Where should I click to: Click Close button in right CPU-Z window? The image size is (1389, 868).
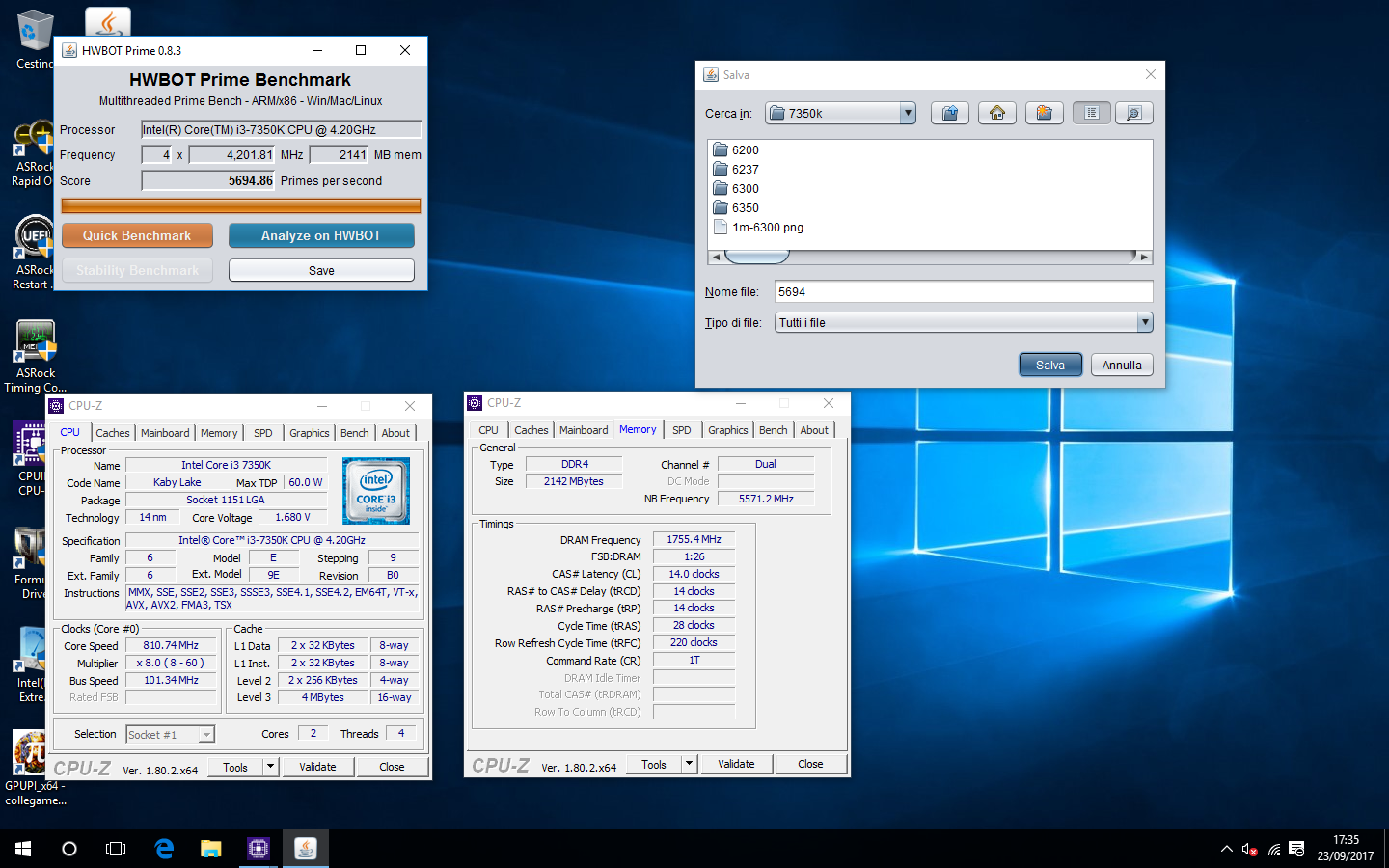pyautogui.click(x=810, y=765)
